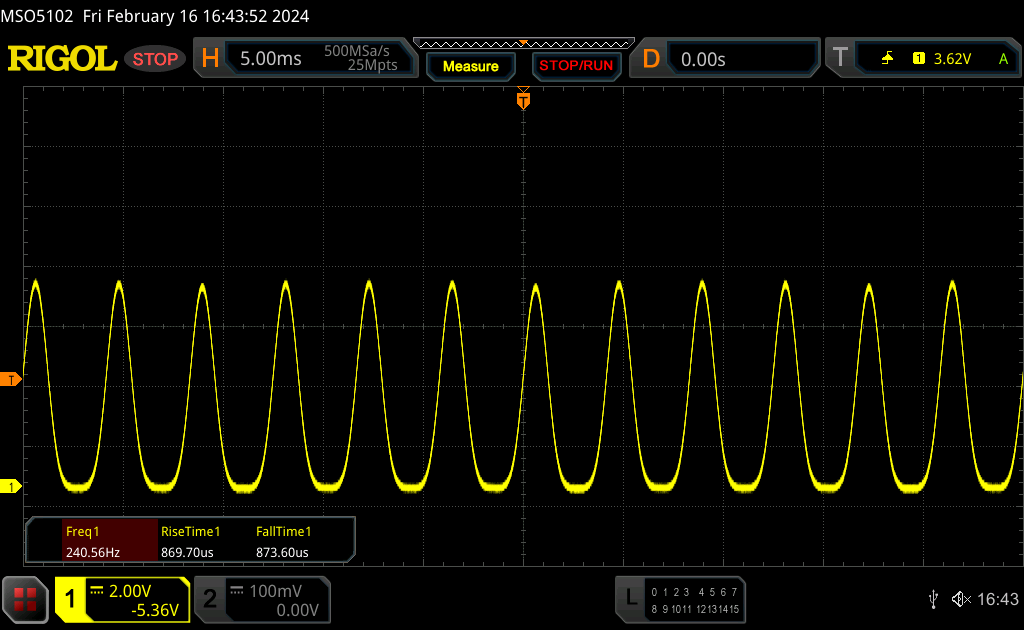Click the MSO5102 timestamp header text

point(155,16)
